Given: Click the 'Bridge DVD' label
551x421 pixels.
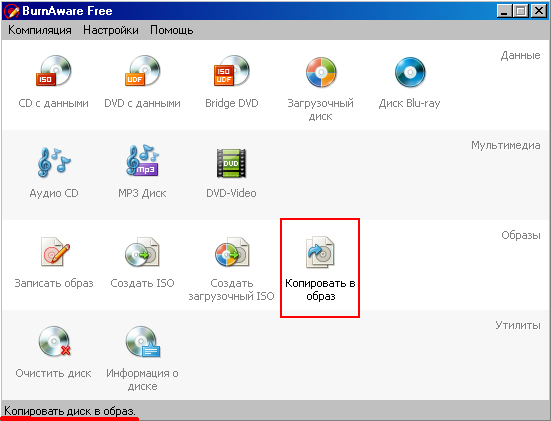Looking at the screenshot, I should point(232,103).
